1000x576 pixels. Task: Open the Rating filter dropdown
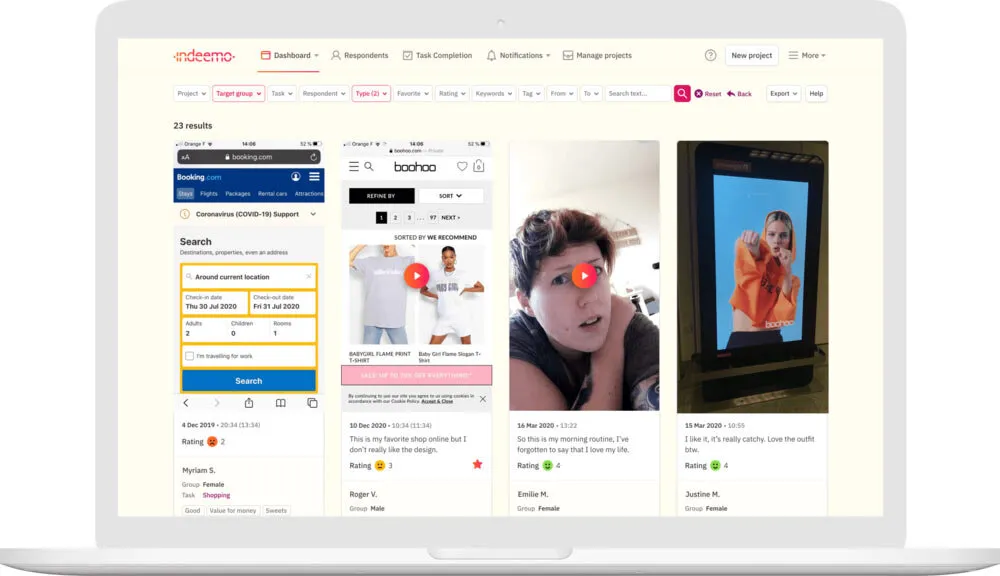point(452,93)
